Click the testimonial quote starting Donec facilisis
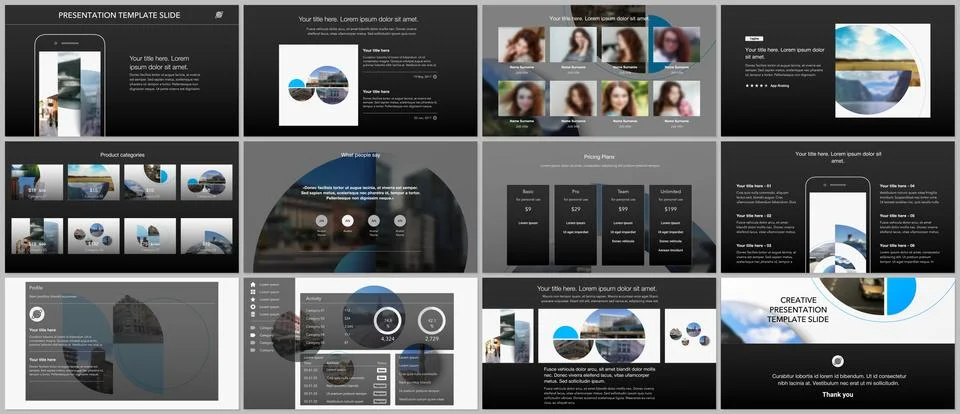This screenshot has height=414, width=960. click(360, 192)
